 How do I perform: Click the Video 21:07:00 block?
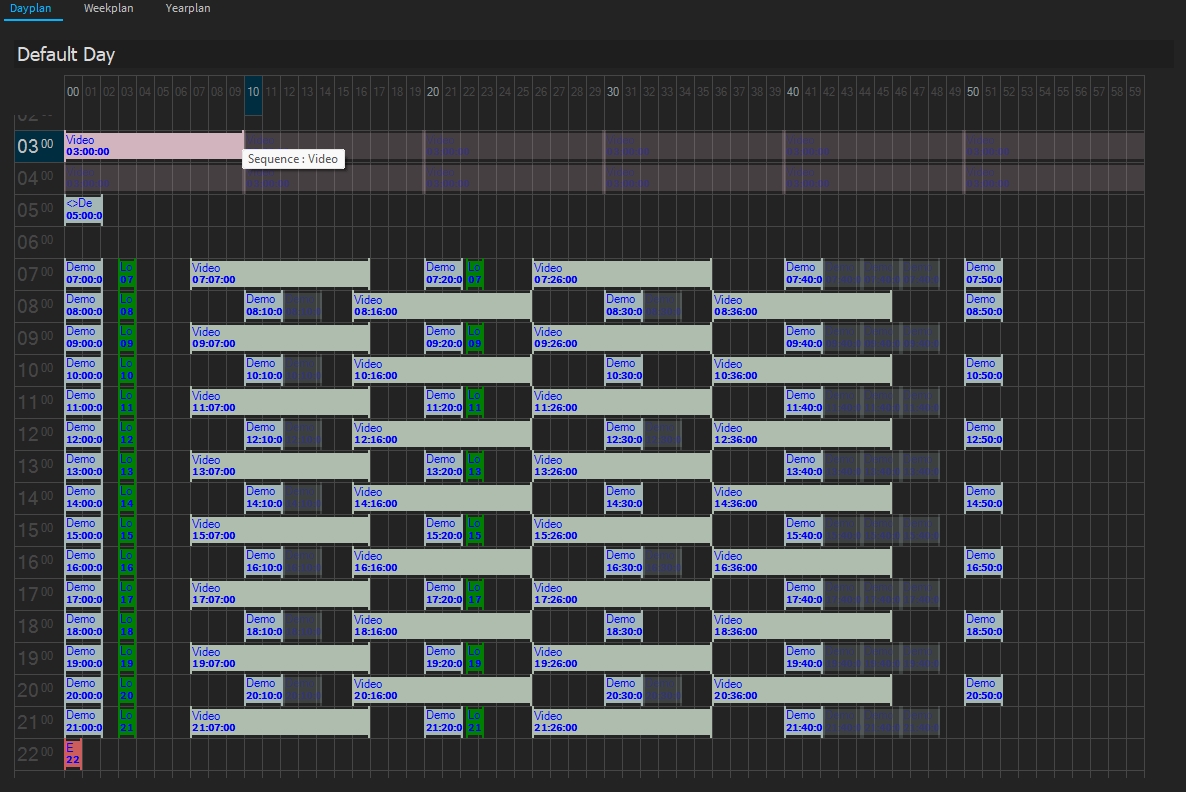pos(280,722)
